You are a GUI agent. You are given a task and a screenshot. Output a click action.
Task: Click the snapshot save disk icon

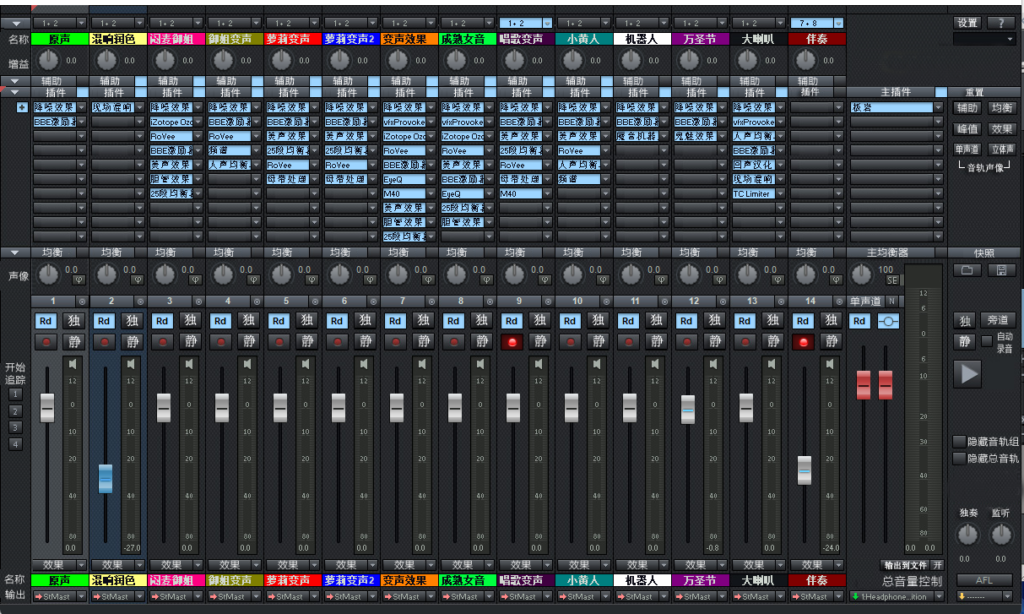pyautogui.click(x=999, y=271)
